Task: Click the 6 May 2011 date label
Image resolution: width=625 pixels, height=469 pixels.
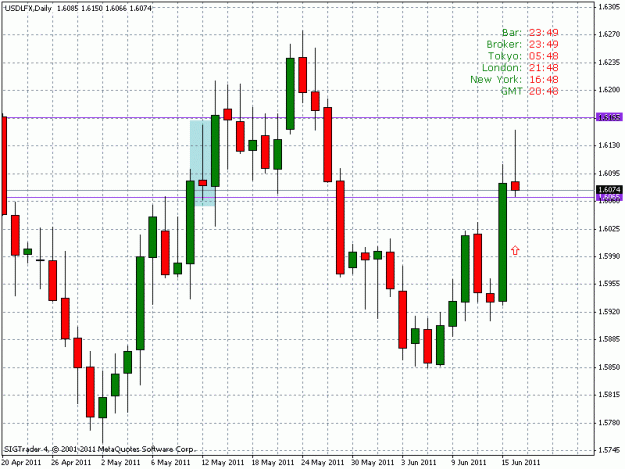Action: pos(171,462)
